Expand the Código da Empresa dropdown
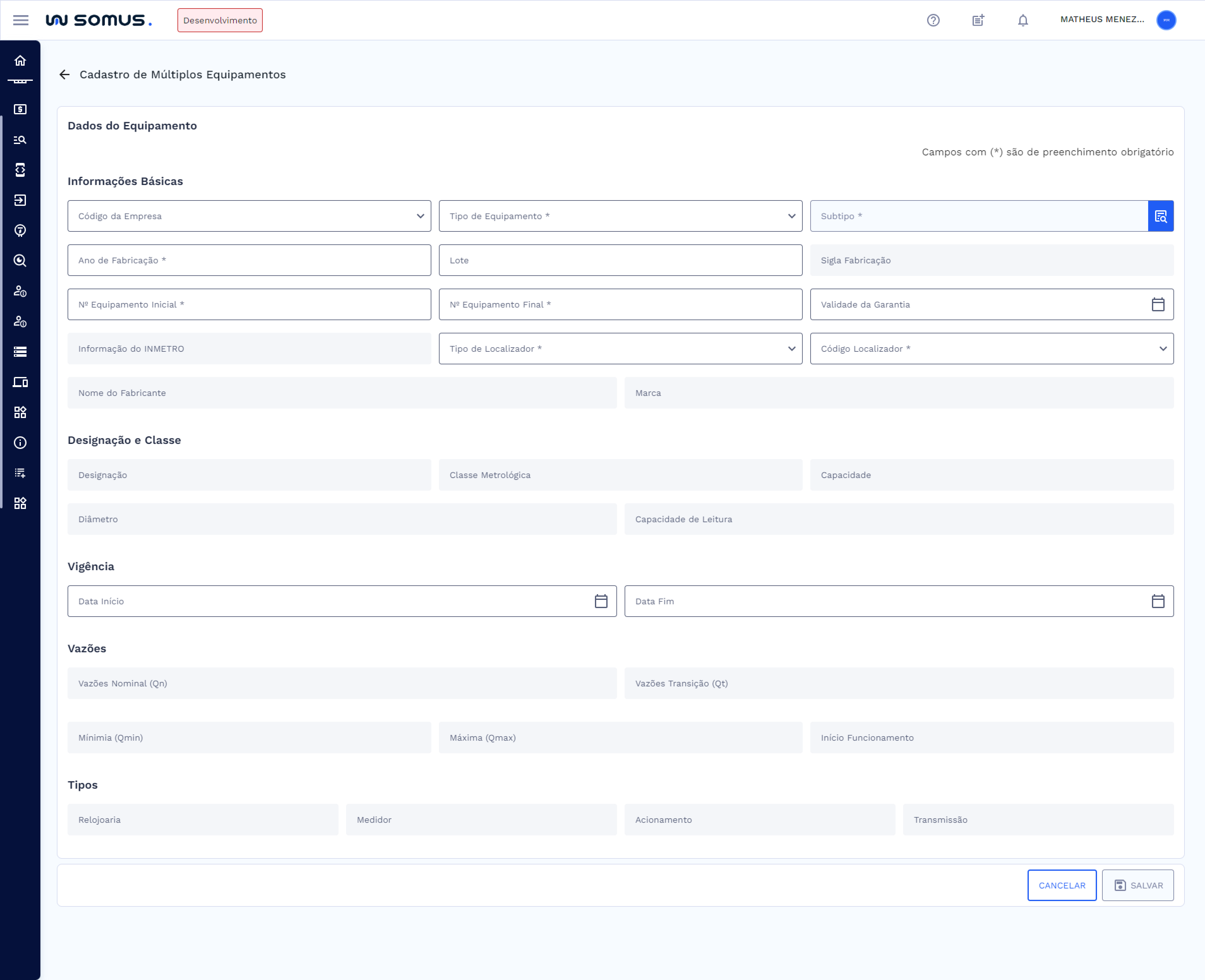1205x980 pixels. pos(249,216)
